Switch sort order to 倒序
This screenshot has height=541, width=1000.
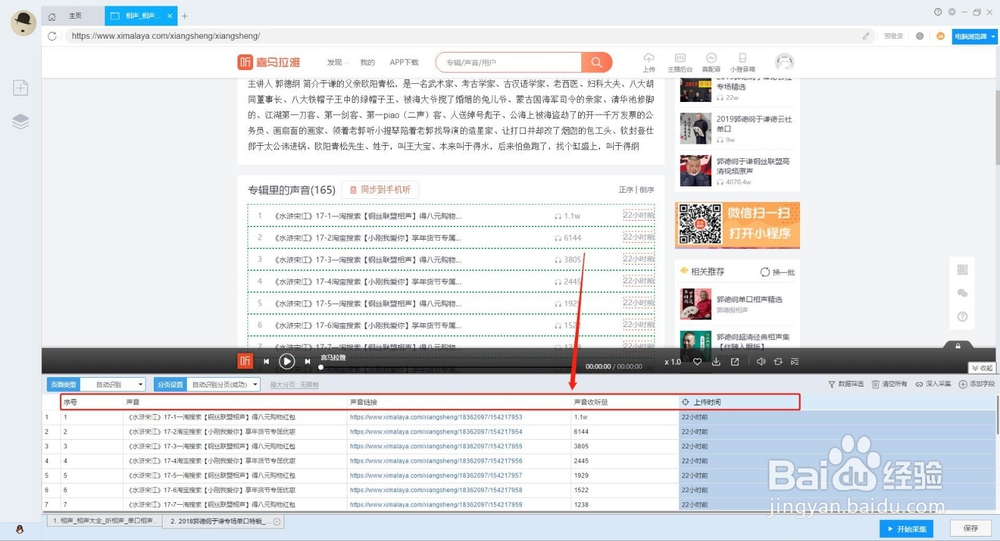tap(647, 189)
